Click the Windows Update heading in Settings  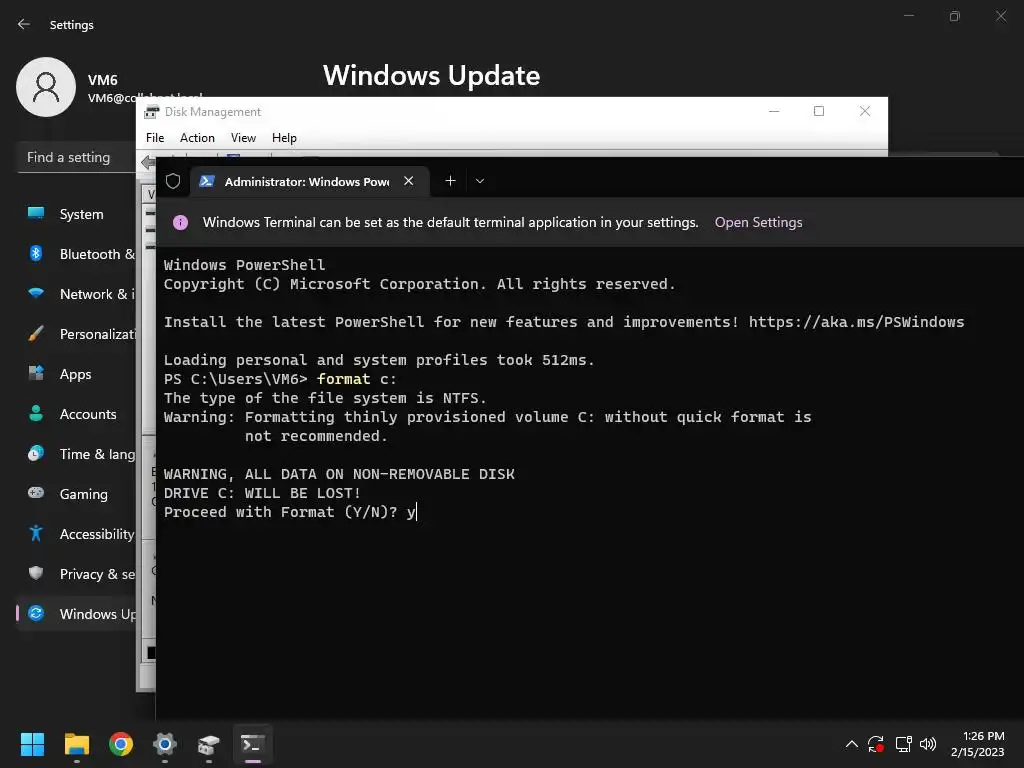[x=432, y=76]
